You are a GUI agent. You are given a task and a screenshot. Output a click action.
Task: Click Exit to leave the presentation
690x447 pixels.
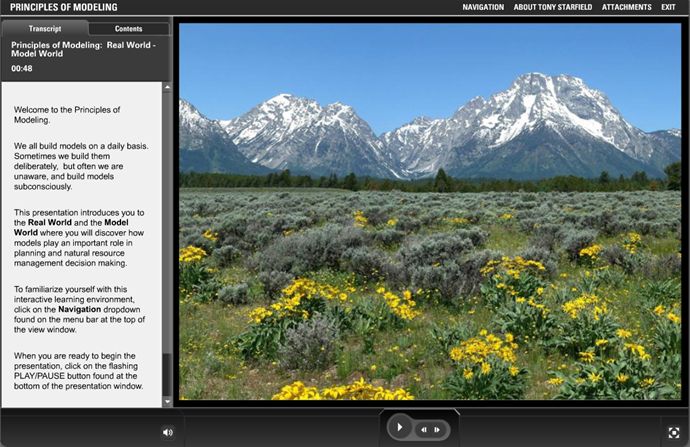668,7
